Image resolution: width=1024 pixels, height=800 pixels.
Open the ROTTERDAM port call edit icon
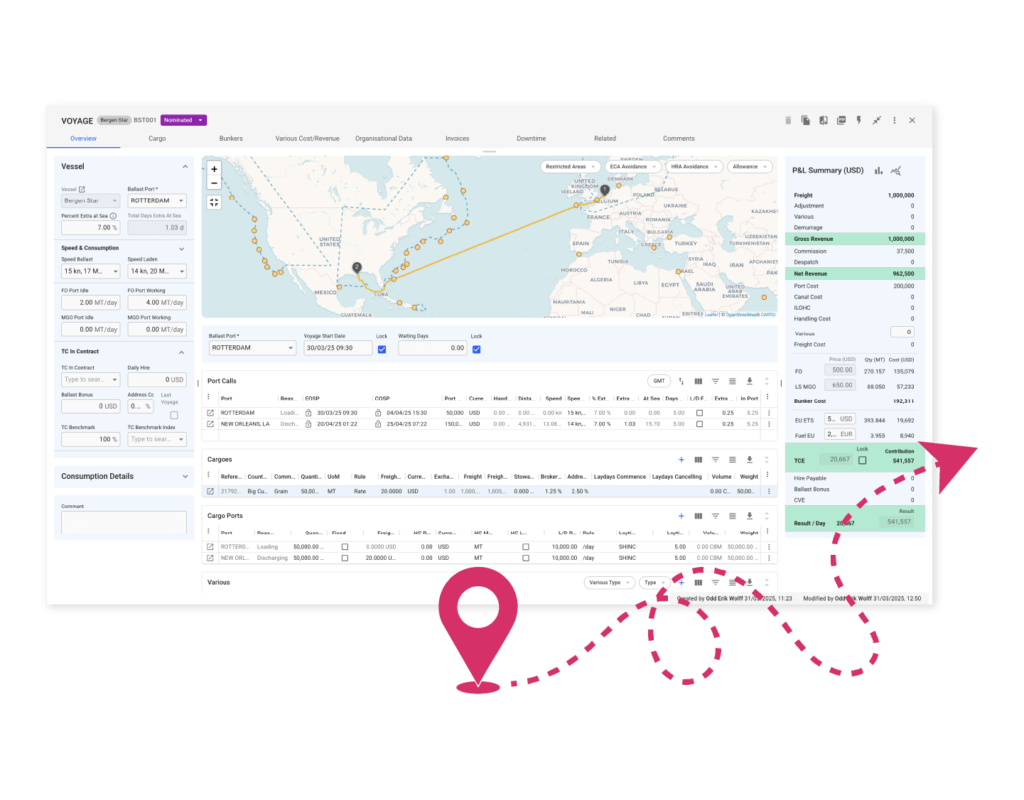[210, 413]
